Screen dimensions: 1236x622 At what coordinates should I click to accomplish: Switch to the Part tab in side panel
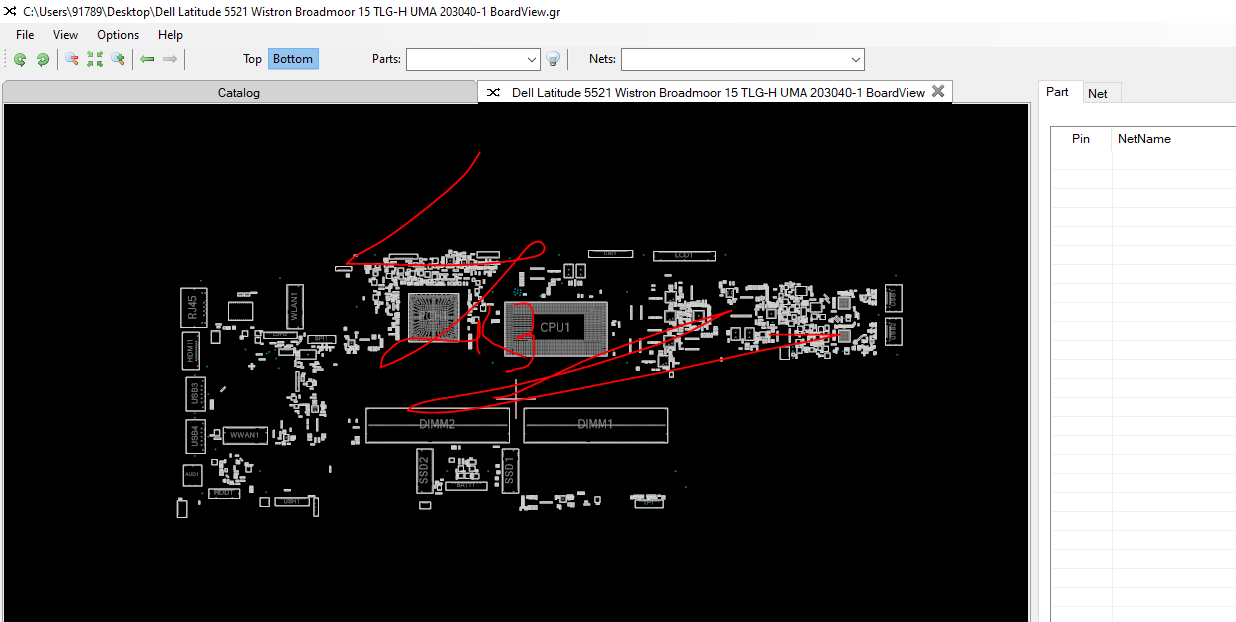1057,92
